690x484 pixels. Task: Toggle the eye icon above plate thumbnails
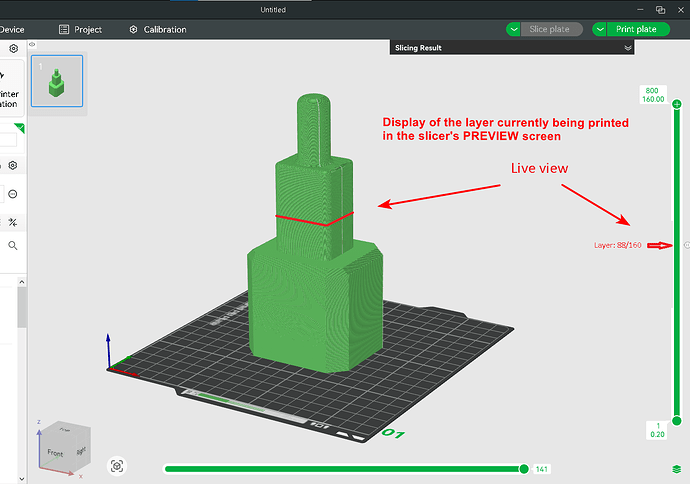[x=32, y=44]
